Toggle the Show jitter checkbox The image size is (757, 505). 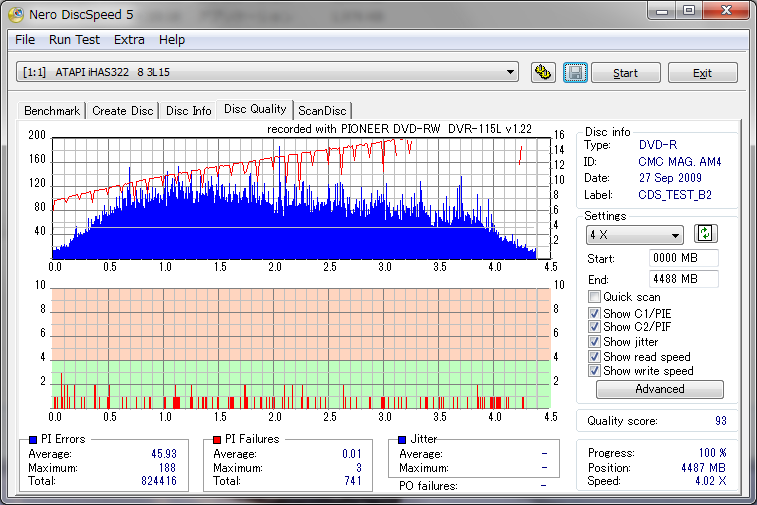pyautogui.click(x=595, y=342)
